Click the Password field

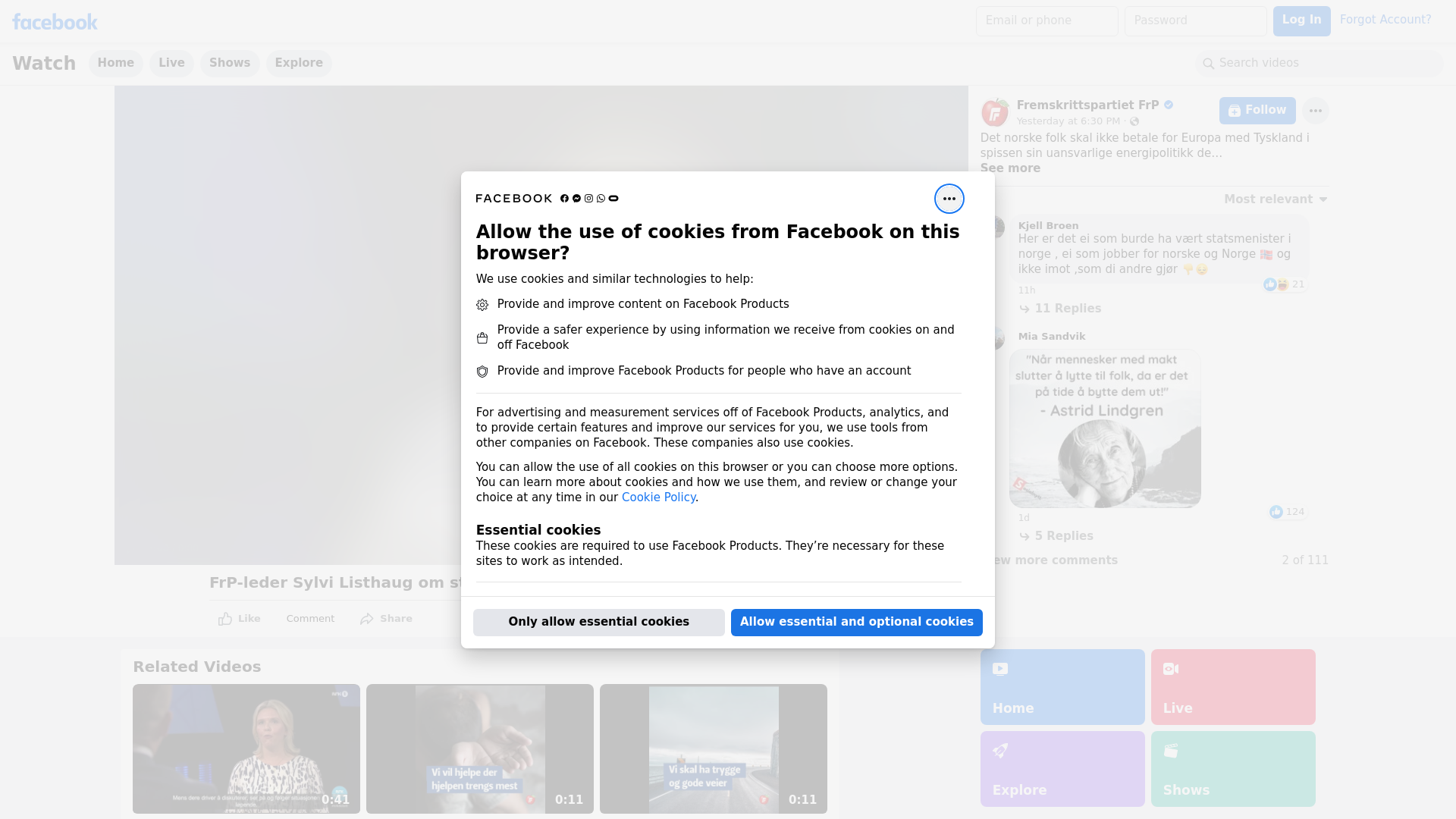tap(1195, 20)
